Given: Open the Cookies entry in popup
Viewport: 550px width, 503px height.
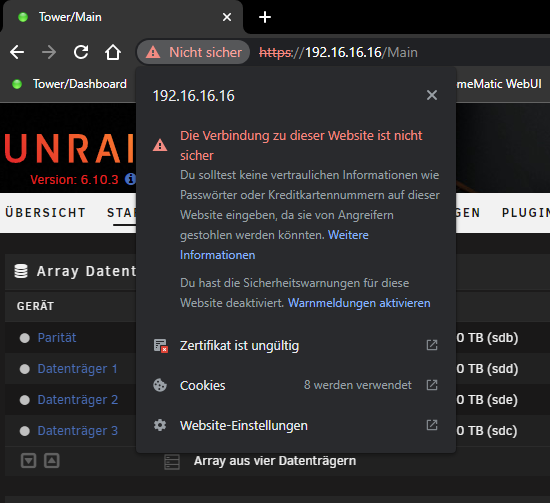Looking at the screenshot, I should tap(296, 385).
